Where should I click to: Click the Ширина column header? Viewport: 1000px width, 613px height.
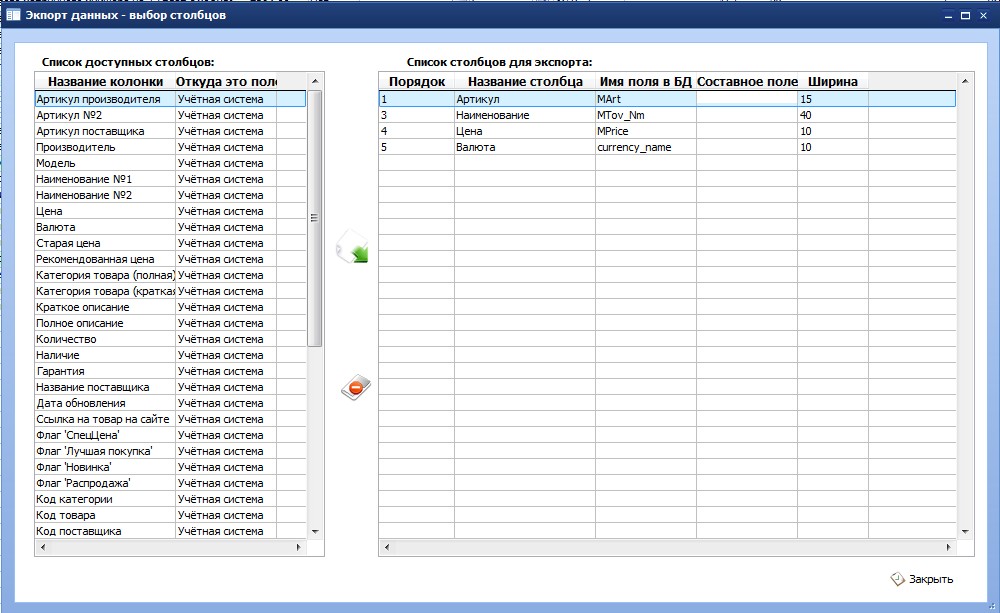(x=833, y=82)
